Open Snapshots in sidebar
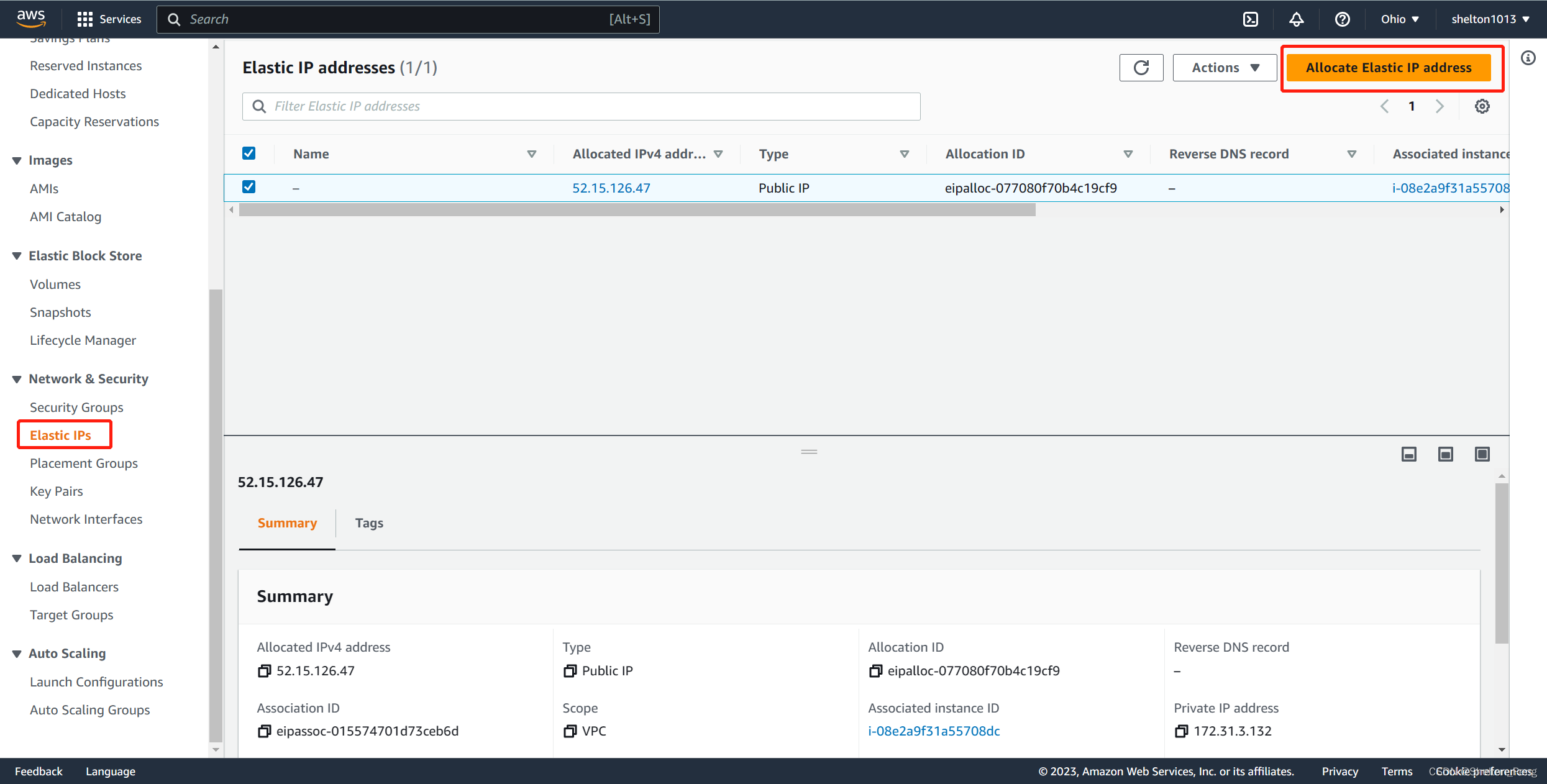 pos(60,312)
